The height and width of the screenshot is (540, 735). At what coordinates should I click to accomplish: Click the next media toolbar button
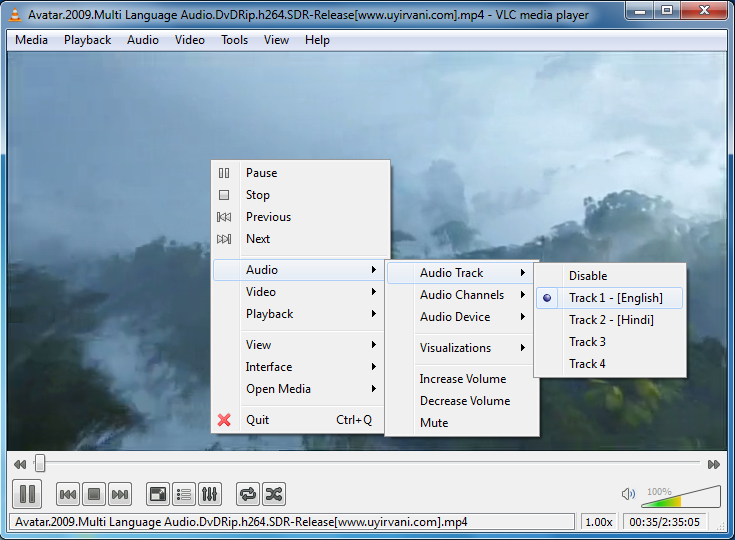pyautogui.click(x=120, y=494)
